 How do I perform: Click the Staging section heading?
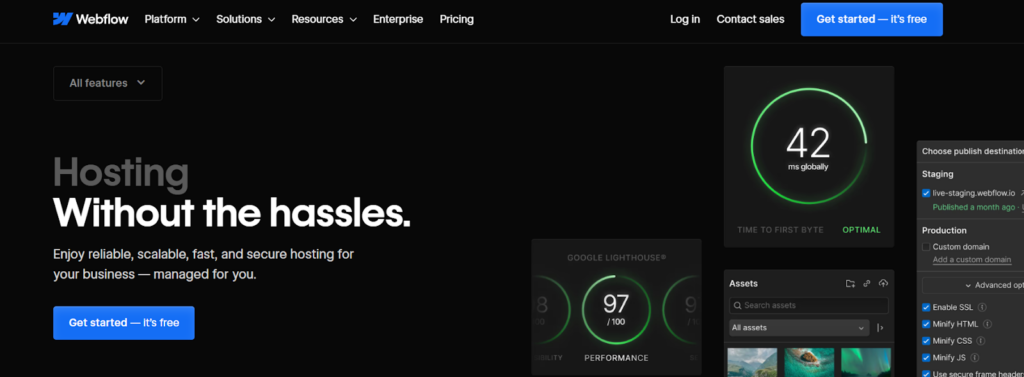[938, 174]
